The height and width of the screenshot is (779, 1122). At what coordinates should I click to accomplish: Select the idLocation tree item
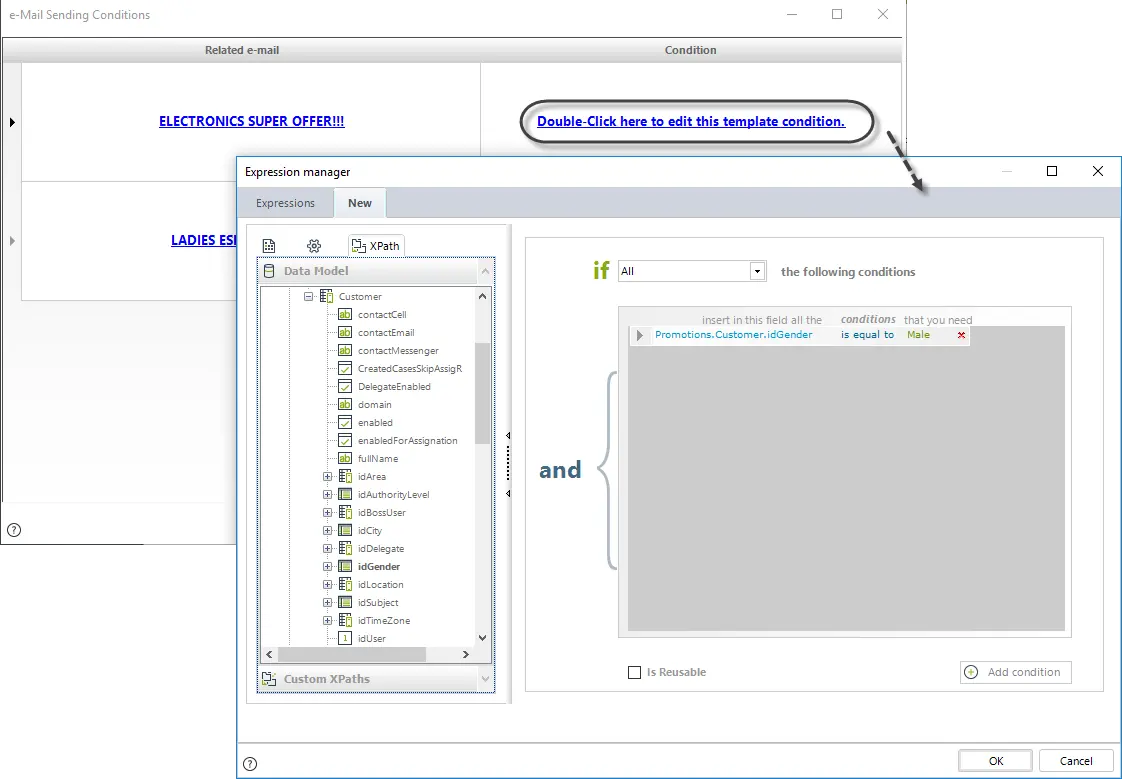[x=381, y=584]
